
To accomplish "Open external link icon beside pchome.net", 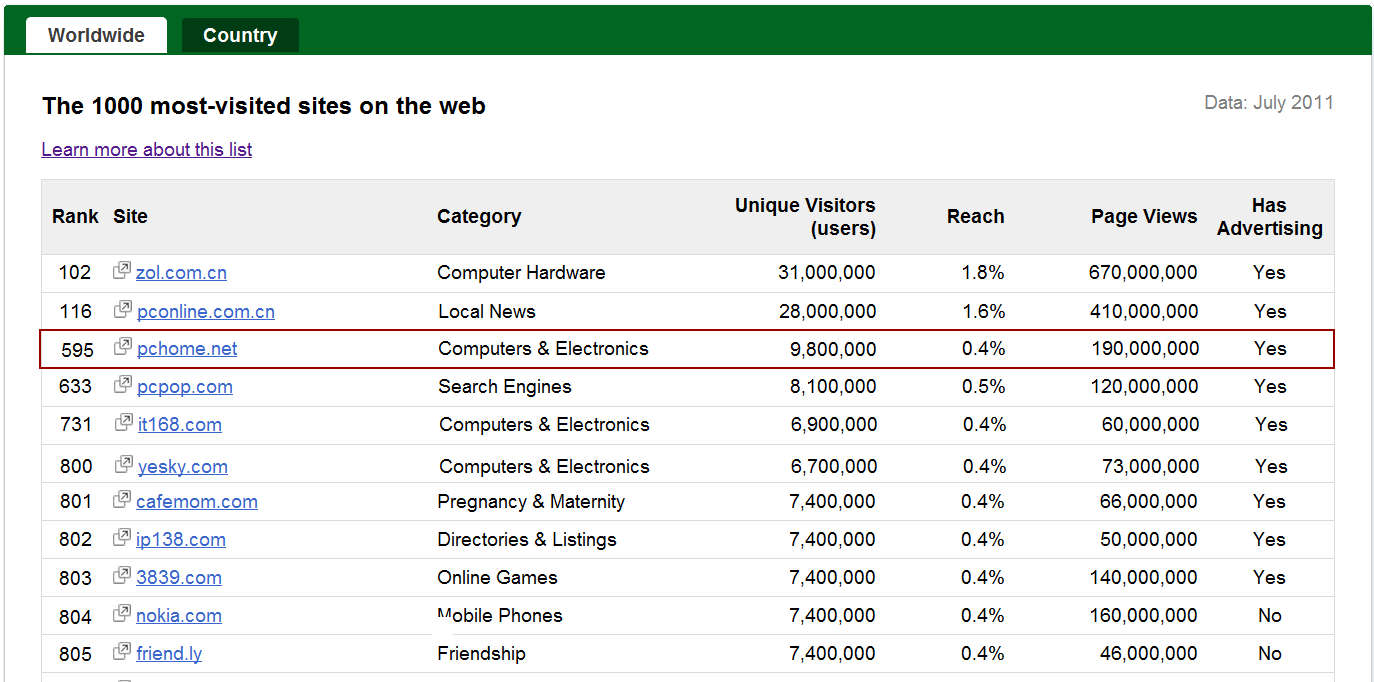I will pyautogui.click(x=123, y=347).
